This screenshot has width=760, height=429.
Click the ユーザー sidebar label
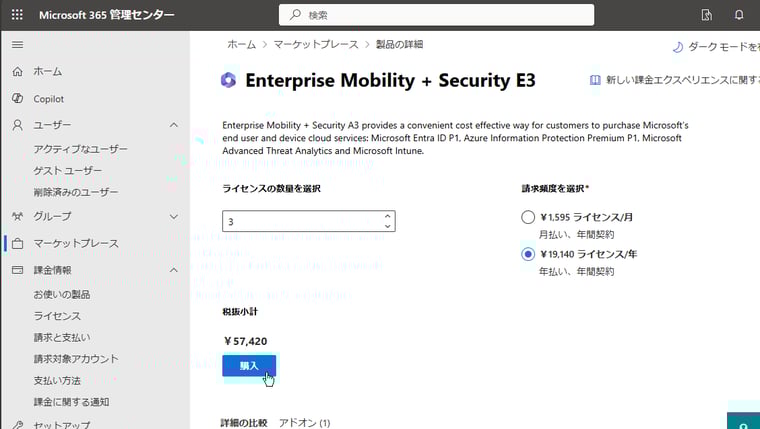[x=52, y=125]
